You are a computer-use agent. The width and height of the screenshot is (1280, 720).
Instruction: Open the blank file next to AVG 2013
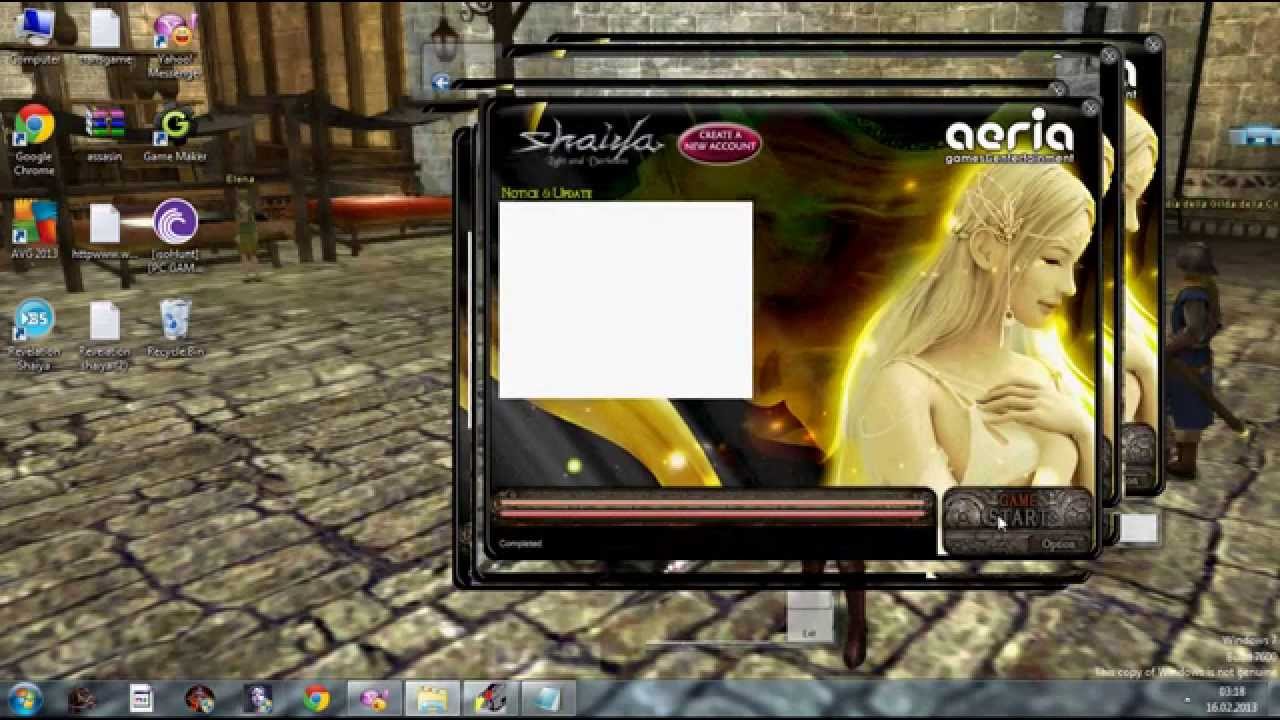click(x=105, y=231)
